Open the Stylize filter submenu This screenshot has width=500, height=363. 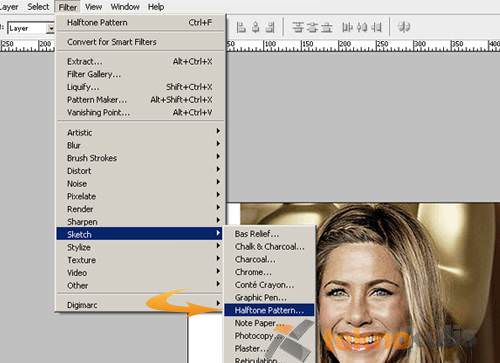point(140,247)
